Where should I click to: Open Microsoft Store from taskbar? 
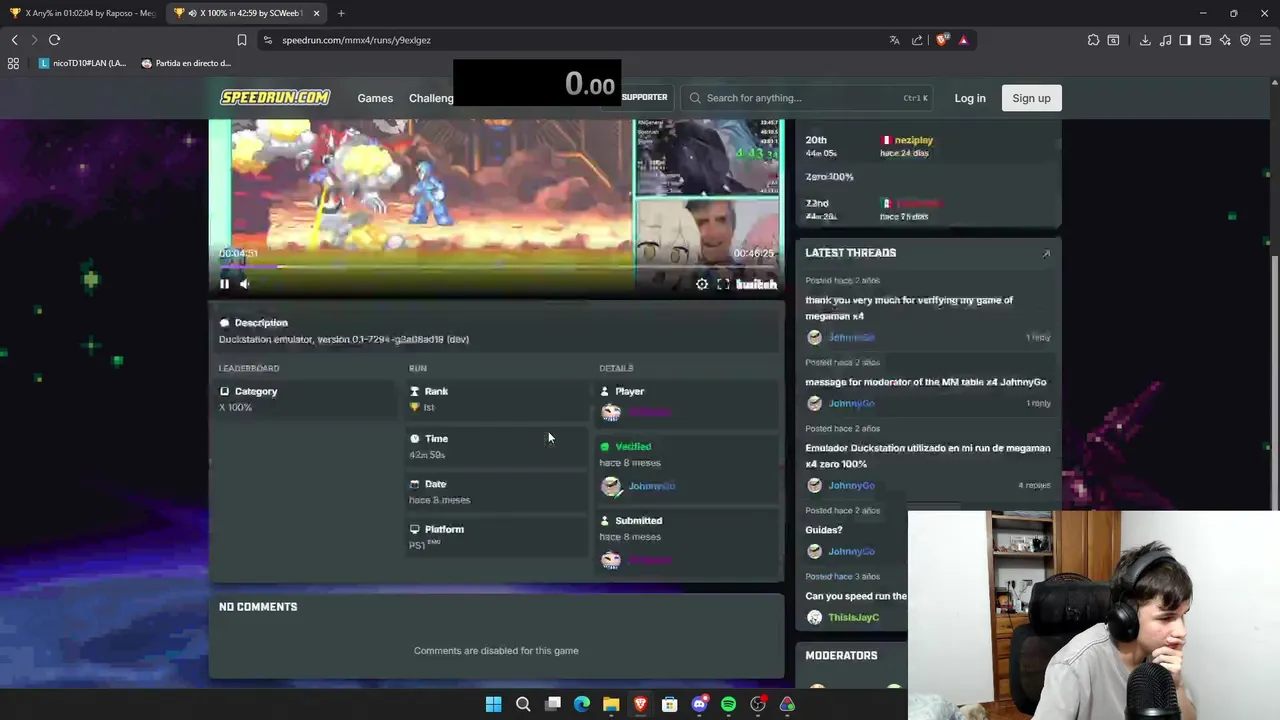click(x=670, y=704)
